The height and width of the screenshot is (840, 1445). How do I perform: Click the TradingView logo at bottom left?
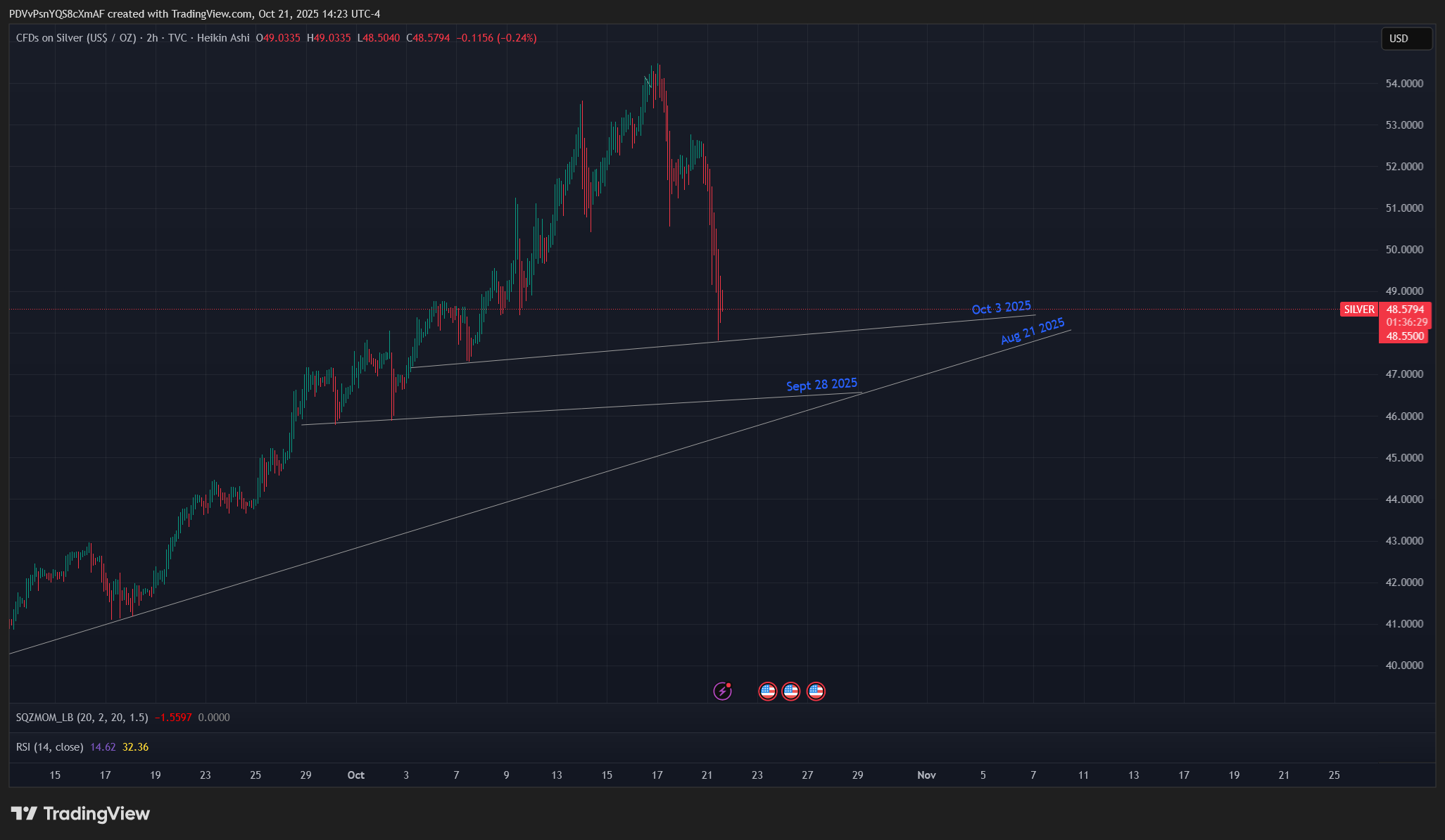coord(80,814)
